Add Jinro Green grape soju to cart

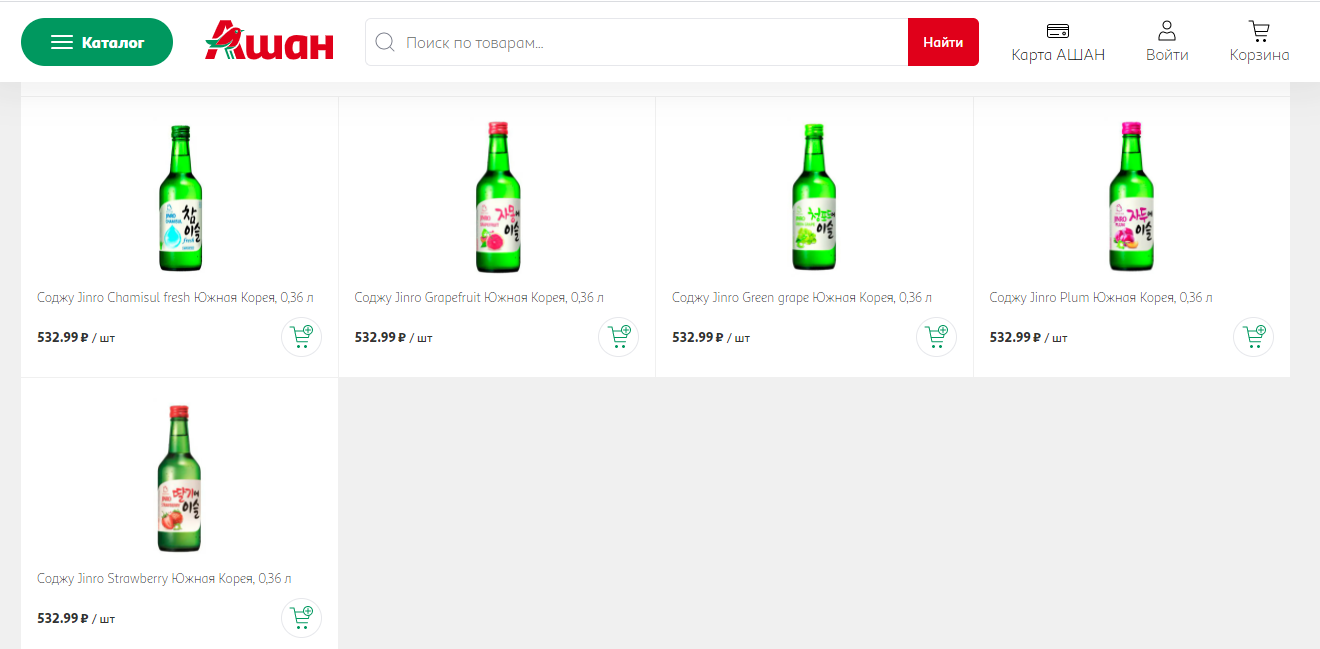pos(936,337)
